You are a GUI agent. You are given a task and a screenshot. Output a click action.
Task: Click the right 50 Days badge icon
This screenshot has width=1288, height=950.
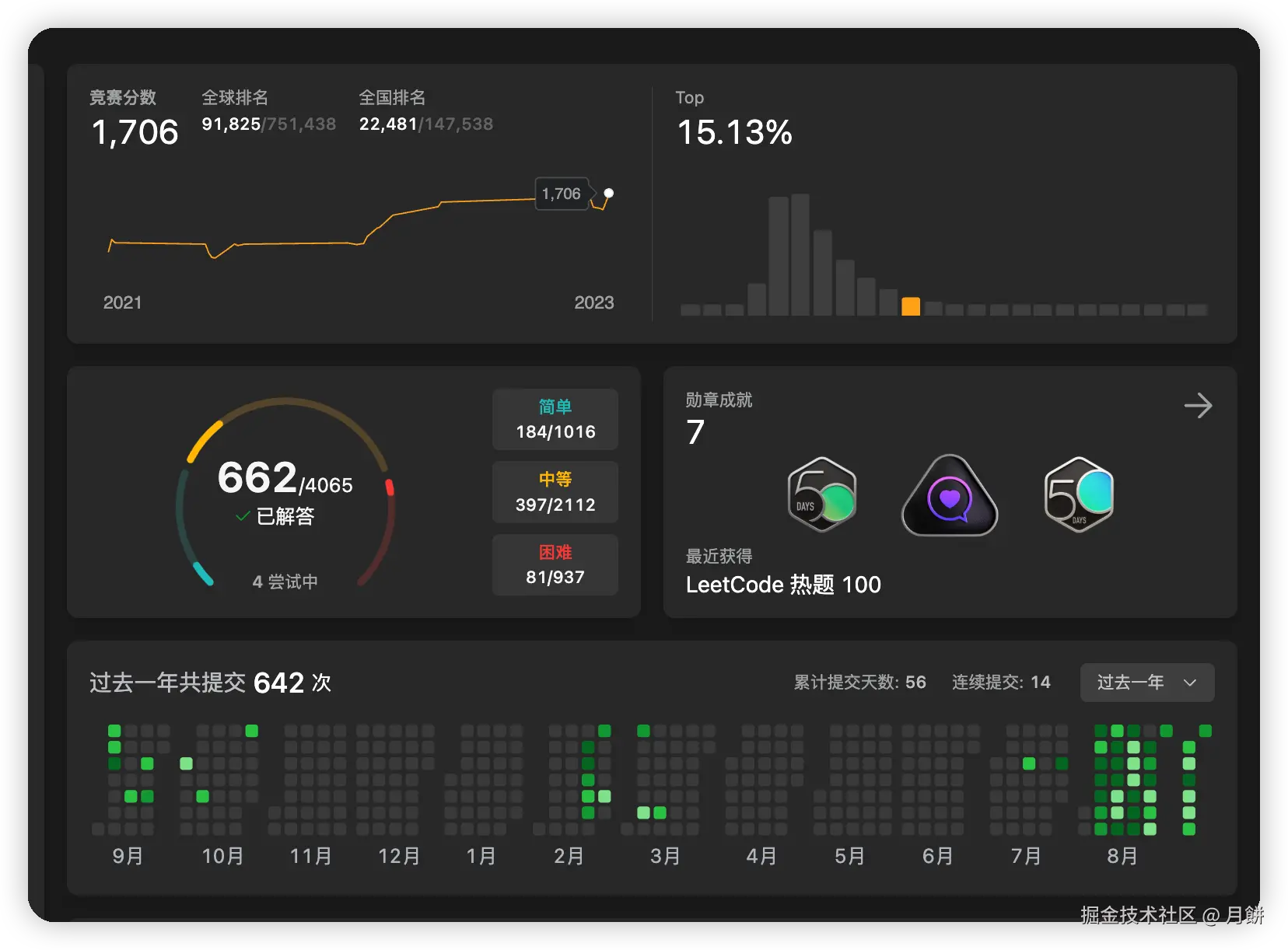pyautogui.click(x=1079, y=495)
